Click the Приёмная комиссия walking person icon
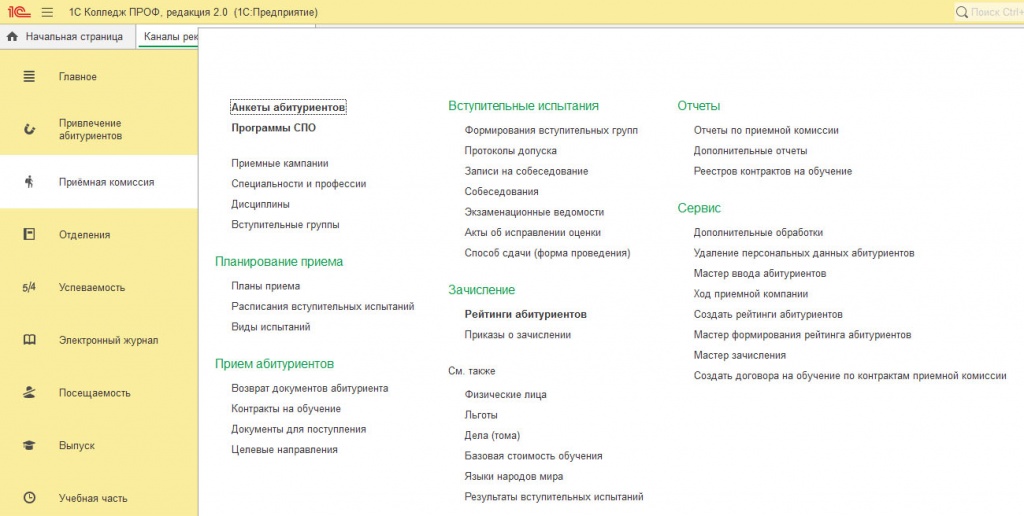This screenshot has height=516, width=1024. 29,182
